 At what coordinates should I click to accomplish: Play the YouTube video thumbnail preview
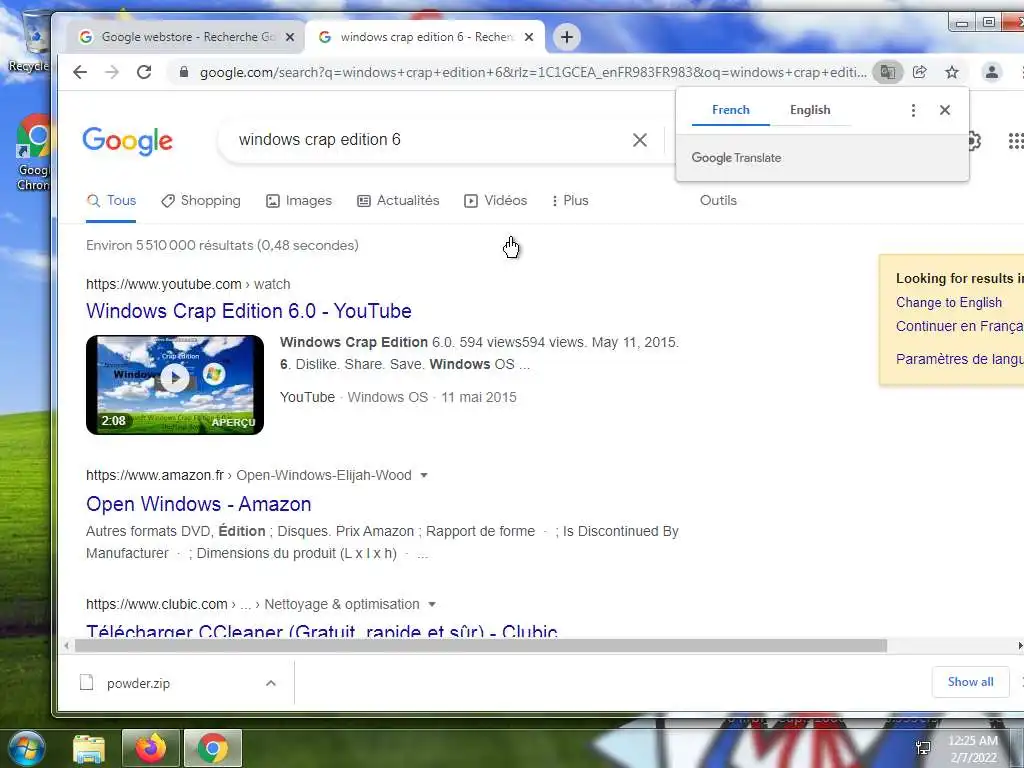coord(175,385)
